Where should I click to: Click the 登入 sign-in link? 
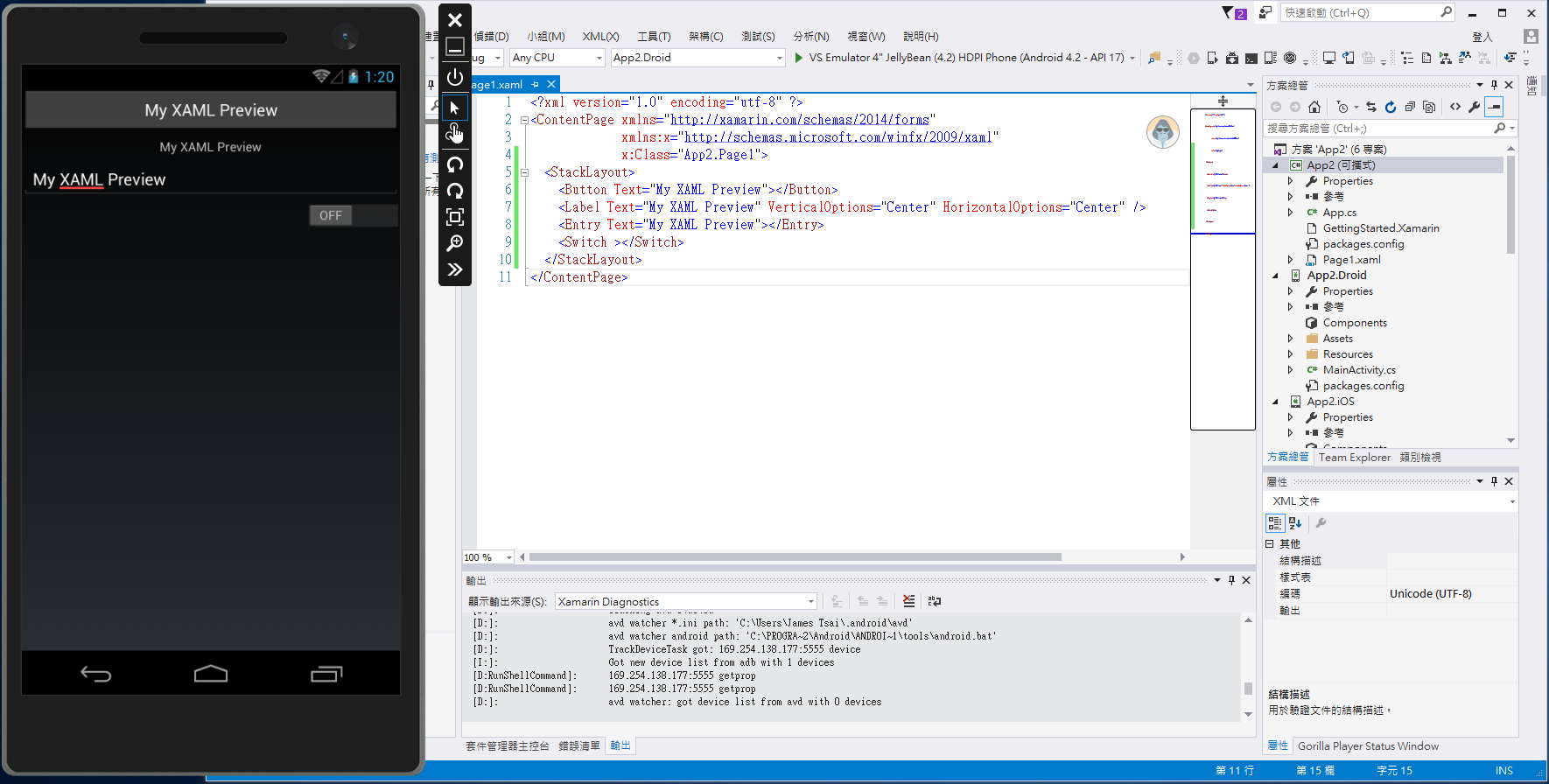pyautogui.click(x=1482, y=37)
